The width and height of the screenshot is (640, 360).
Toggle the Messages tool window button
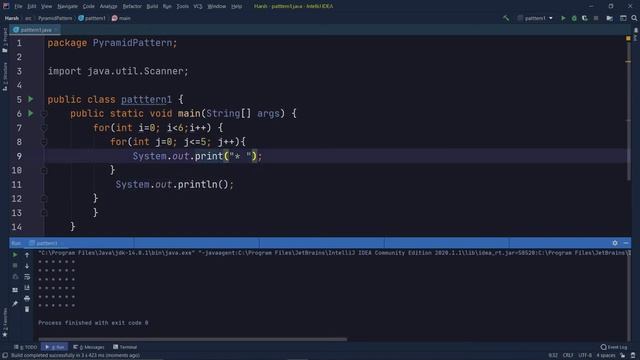[89, 347]
